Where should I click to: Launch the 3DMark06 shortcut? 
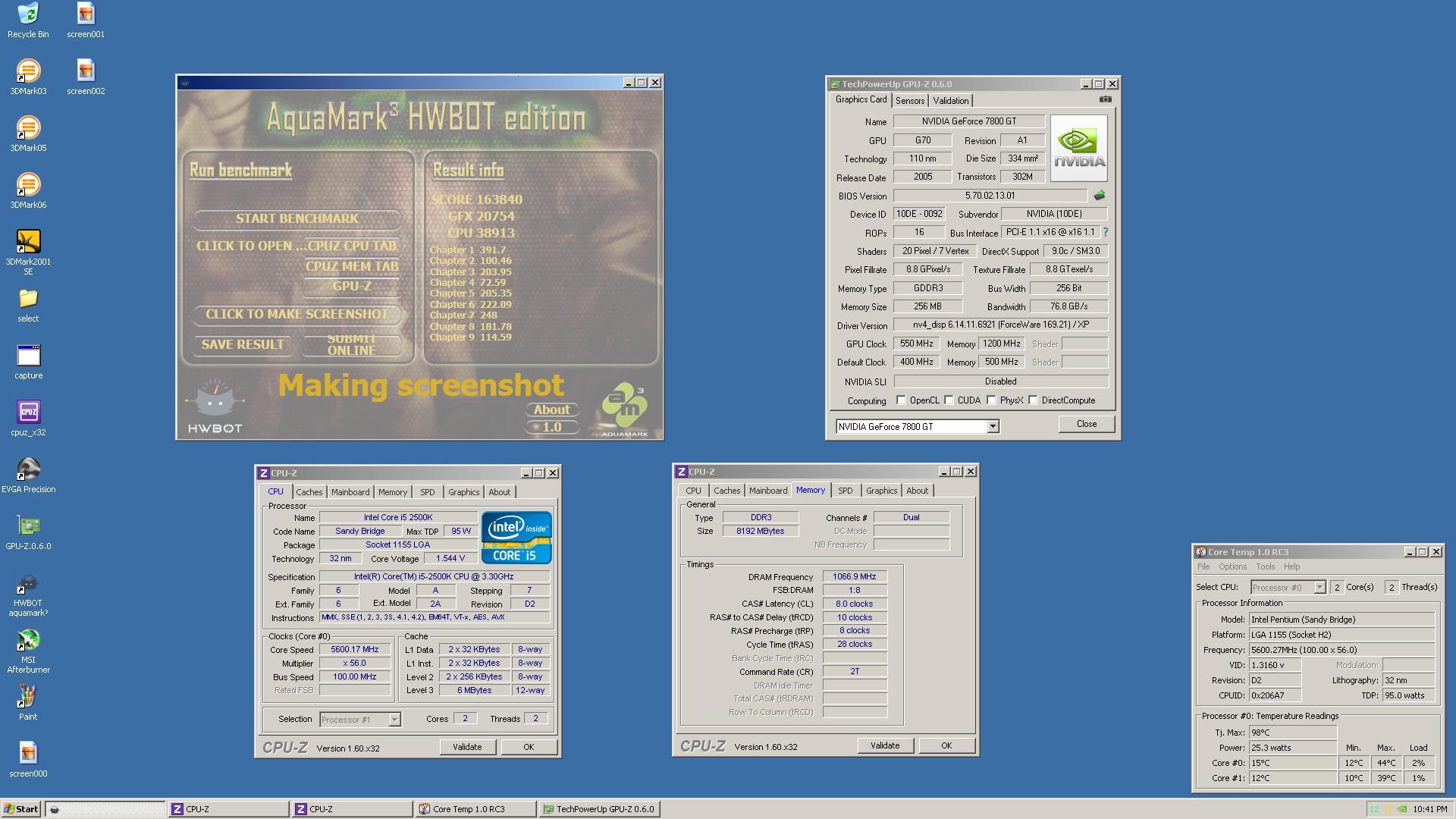(28, 191)
